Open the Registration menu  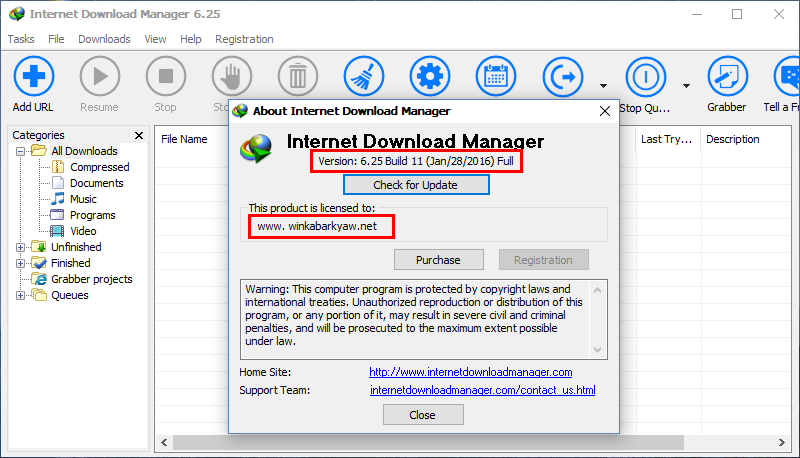pos(244,39)
